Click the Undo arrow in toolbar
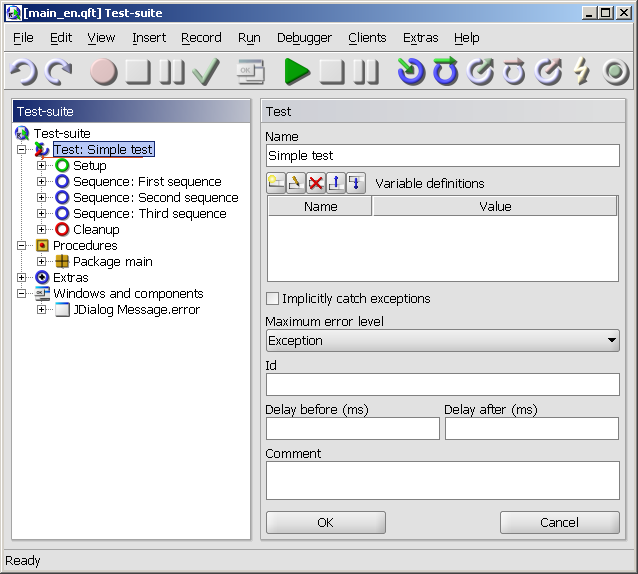This screenshot has height=574, width=638. (24, 72)
